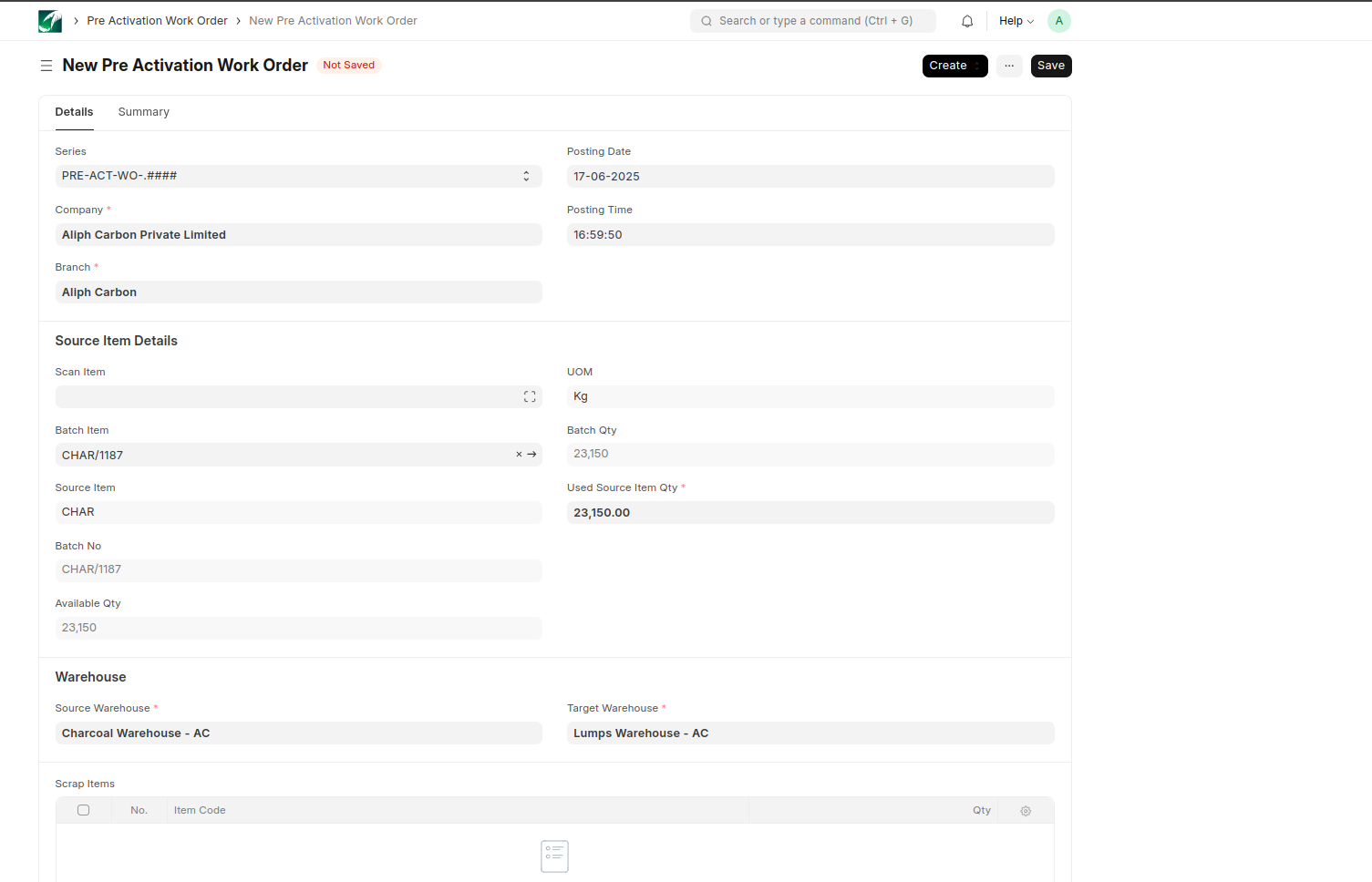Click the user avatar icon
The width and height of the screenshot is (1372, 882).
click(1058, 21)
